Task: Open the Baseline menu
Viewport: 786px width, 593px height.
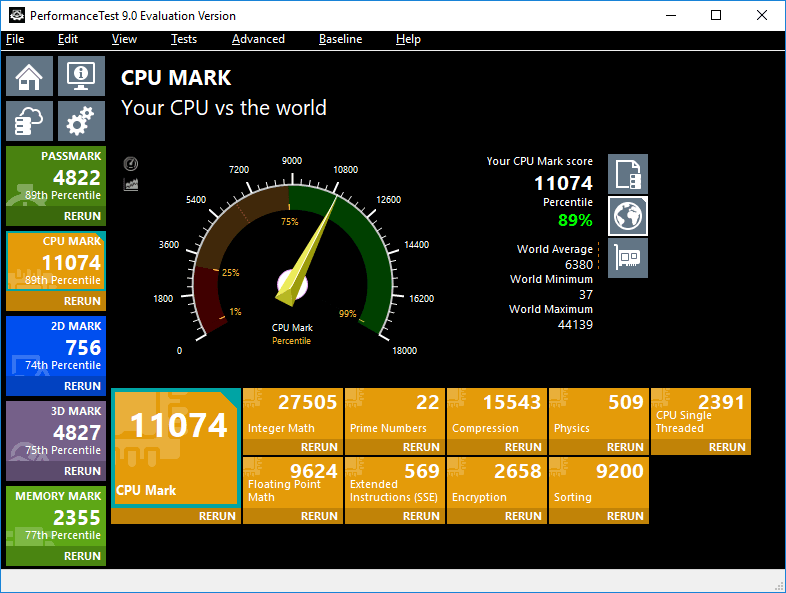Action: [340, 39]
